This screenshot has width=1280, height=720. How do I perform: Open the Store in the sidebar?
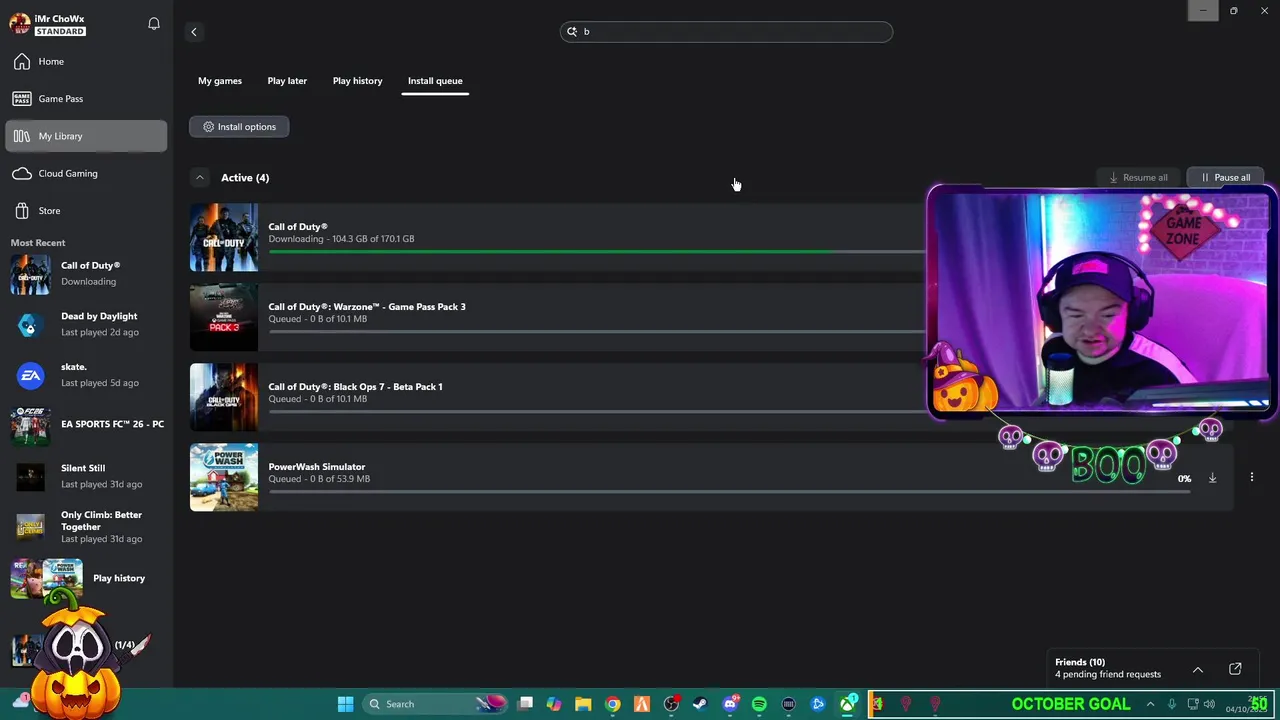tap(86, 211)
